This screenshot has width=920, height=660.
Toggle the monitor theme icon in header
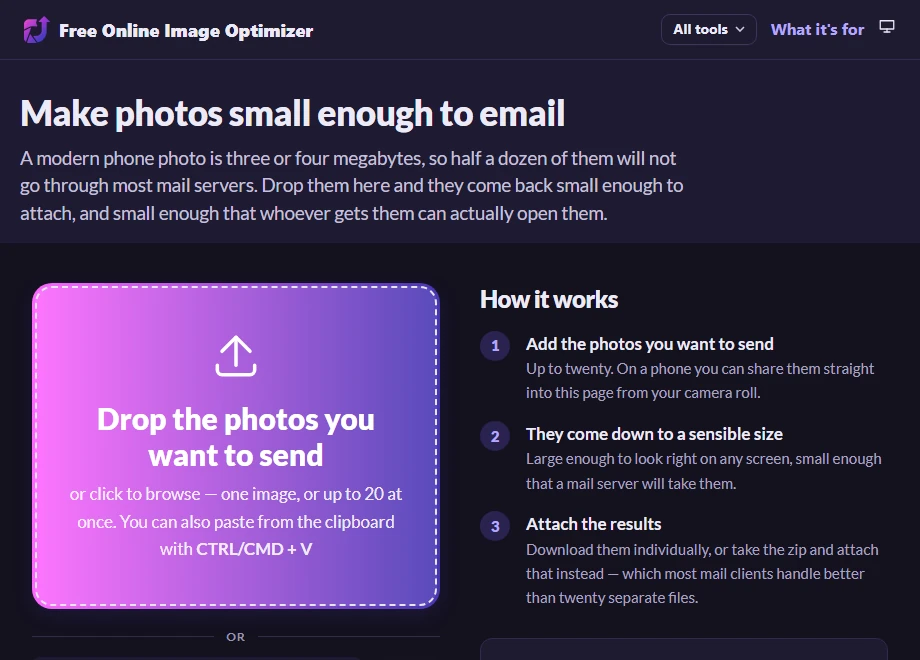(887, 27)
